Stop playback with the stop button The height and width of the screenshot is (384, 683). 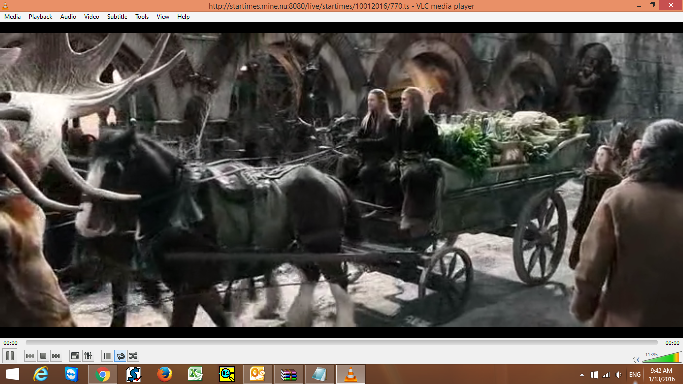point(43,356)
